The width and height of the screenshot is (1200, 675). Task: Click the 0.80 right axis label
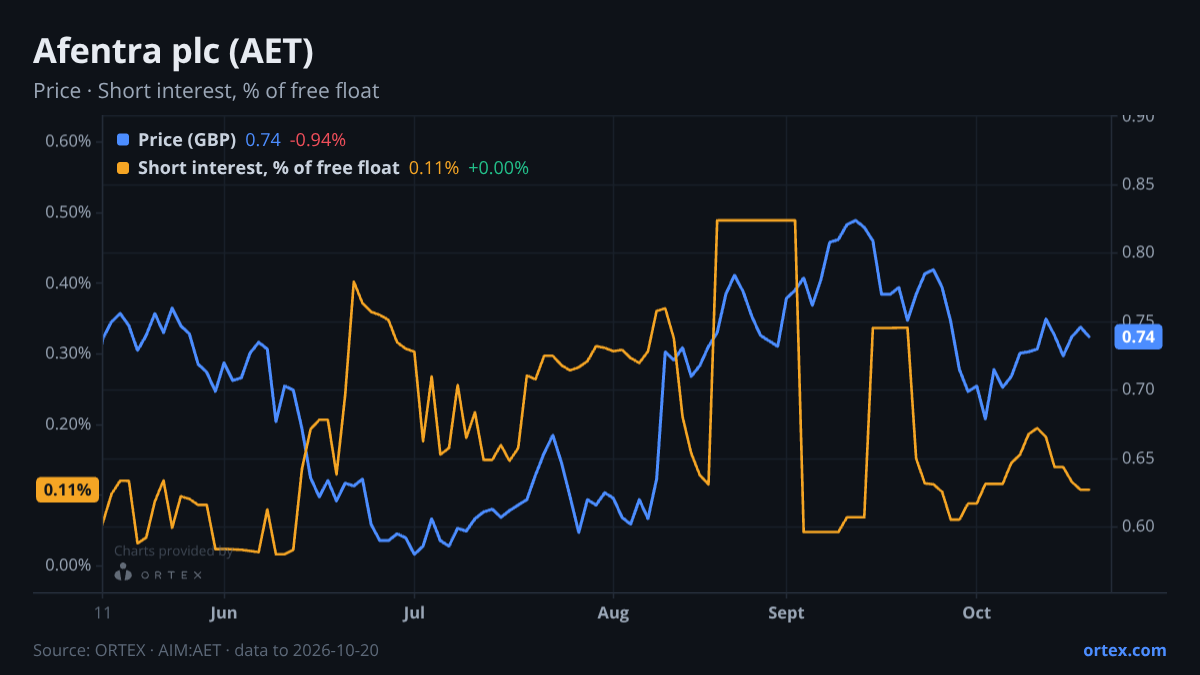[x=1138, y=252]
